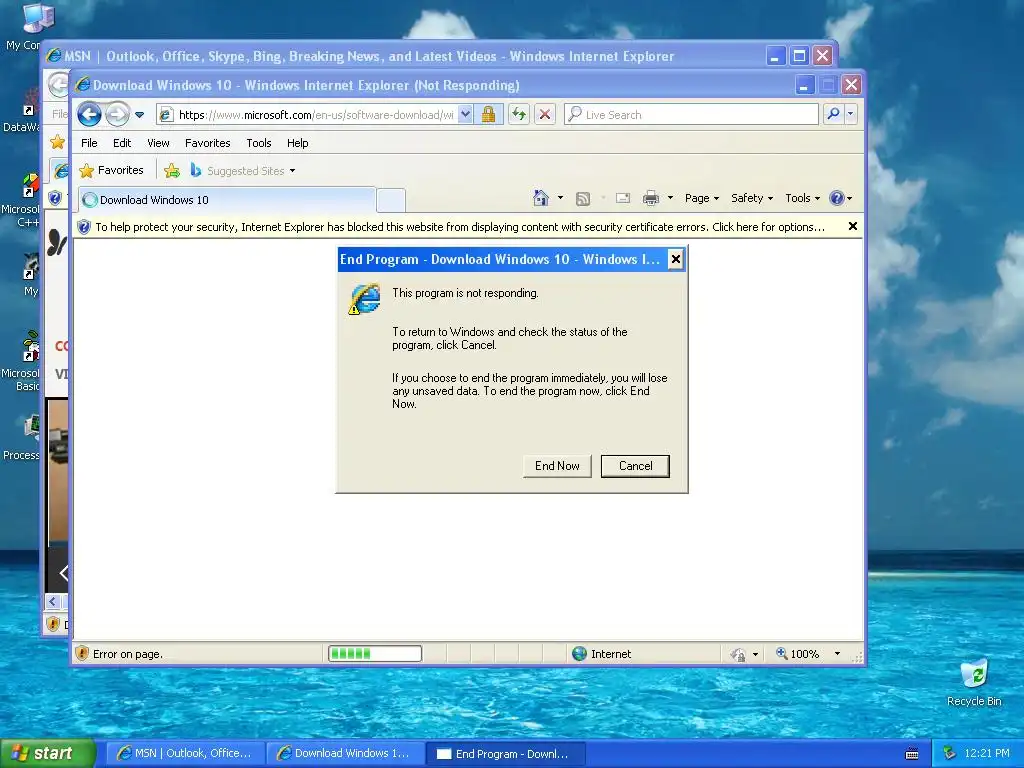Image resolution: width=1024 pixels, height=768 pixels.
Task: Click information bar shield icon
Action: click(84, 227)
